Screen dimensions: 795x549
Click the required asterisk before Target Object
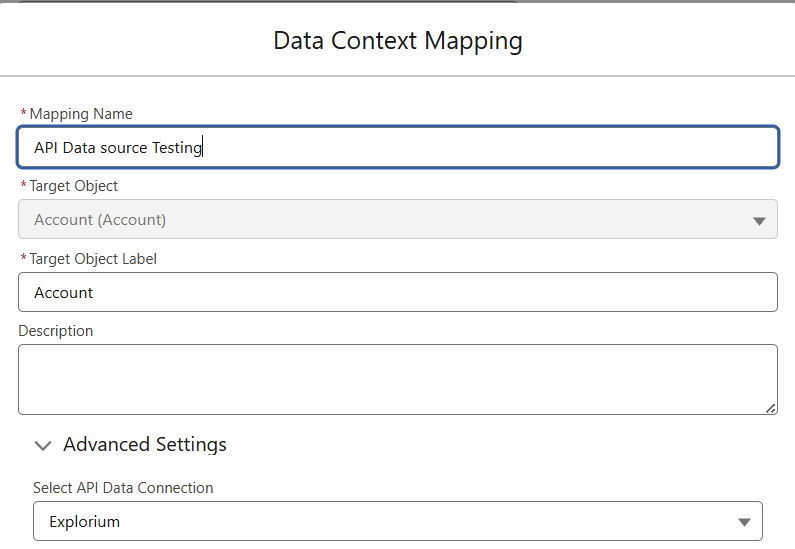point(23,186)
